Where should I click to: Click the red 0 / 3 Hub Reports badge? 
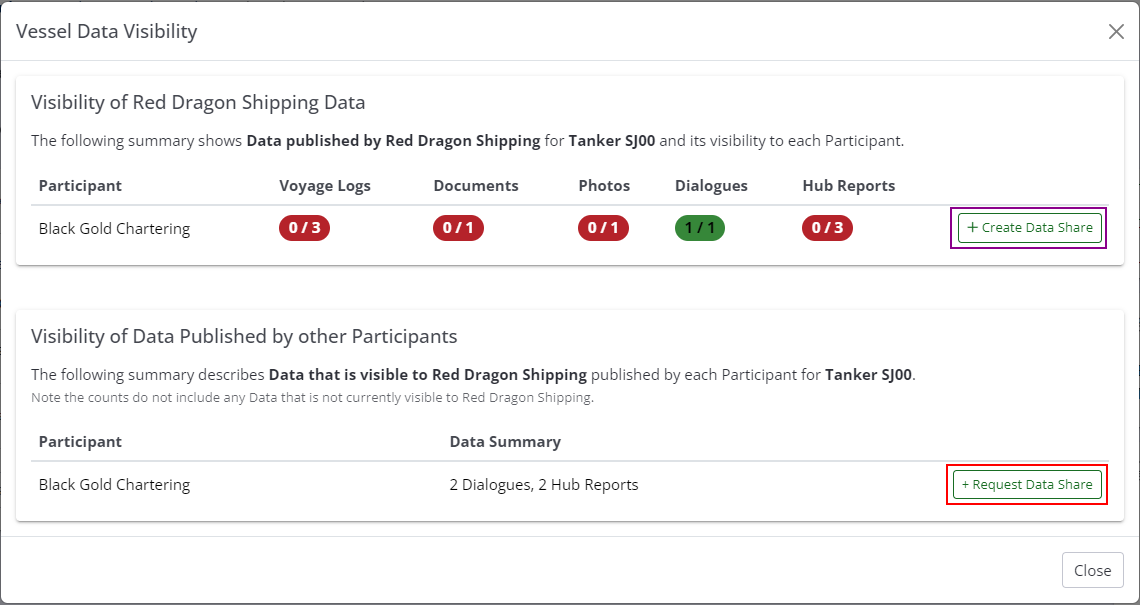(827, 228)
